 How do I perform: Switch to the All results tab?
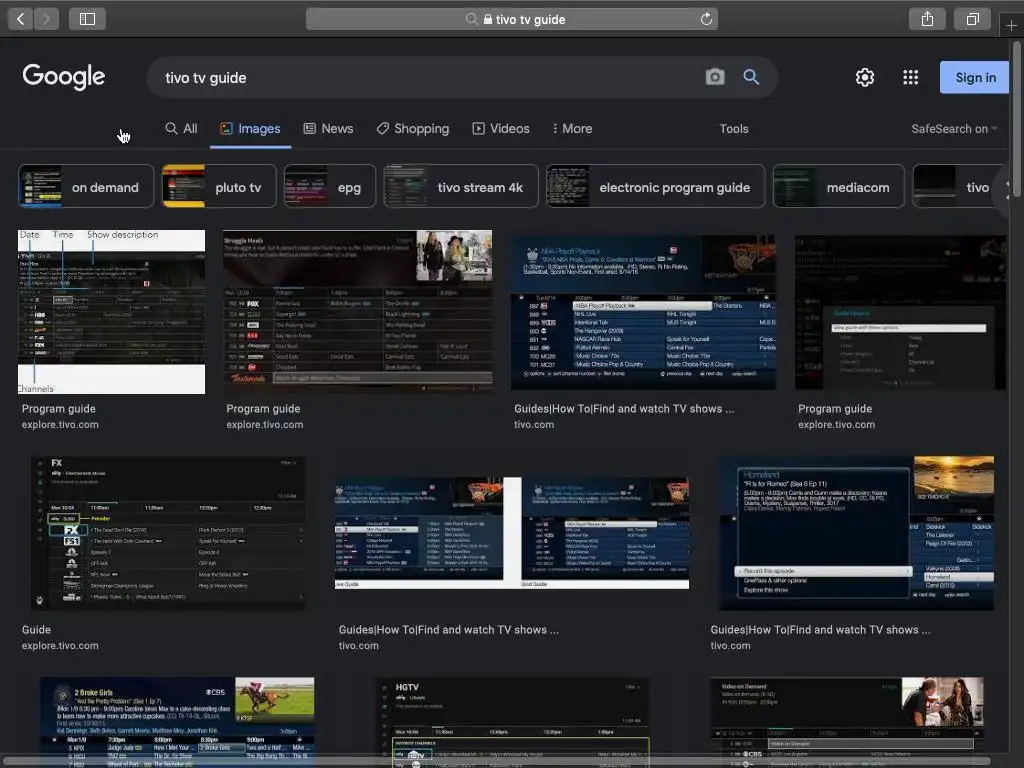coord(181,129)
